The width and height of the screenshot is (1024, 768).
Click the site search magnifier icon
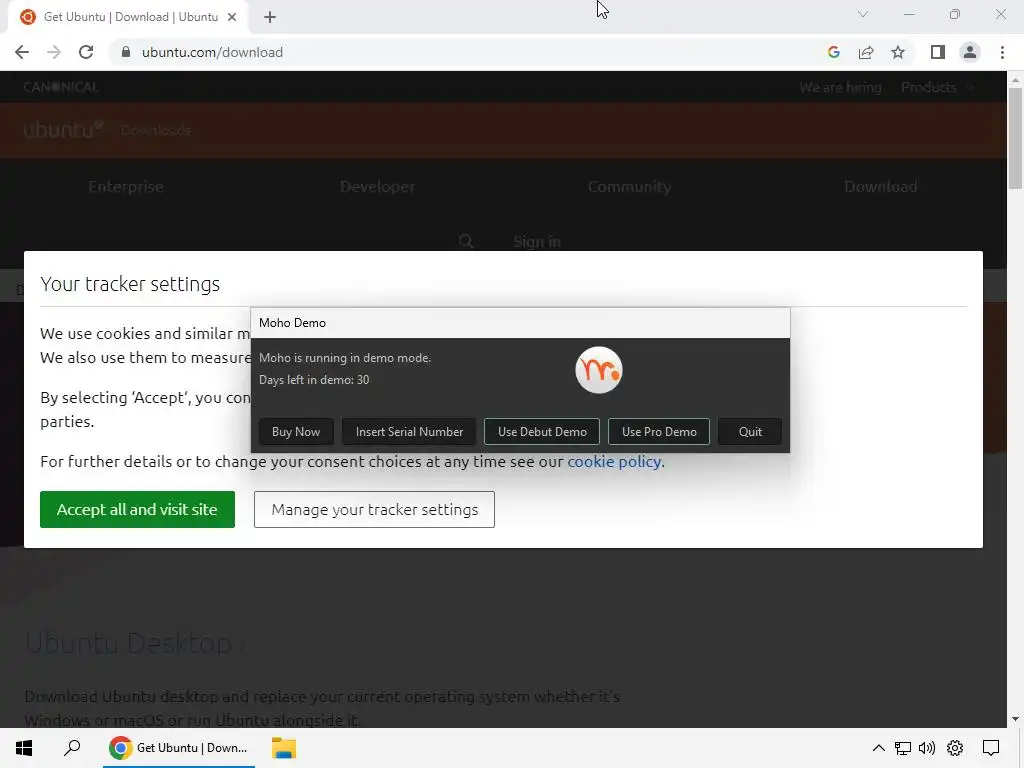coord(466,242)
